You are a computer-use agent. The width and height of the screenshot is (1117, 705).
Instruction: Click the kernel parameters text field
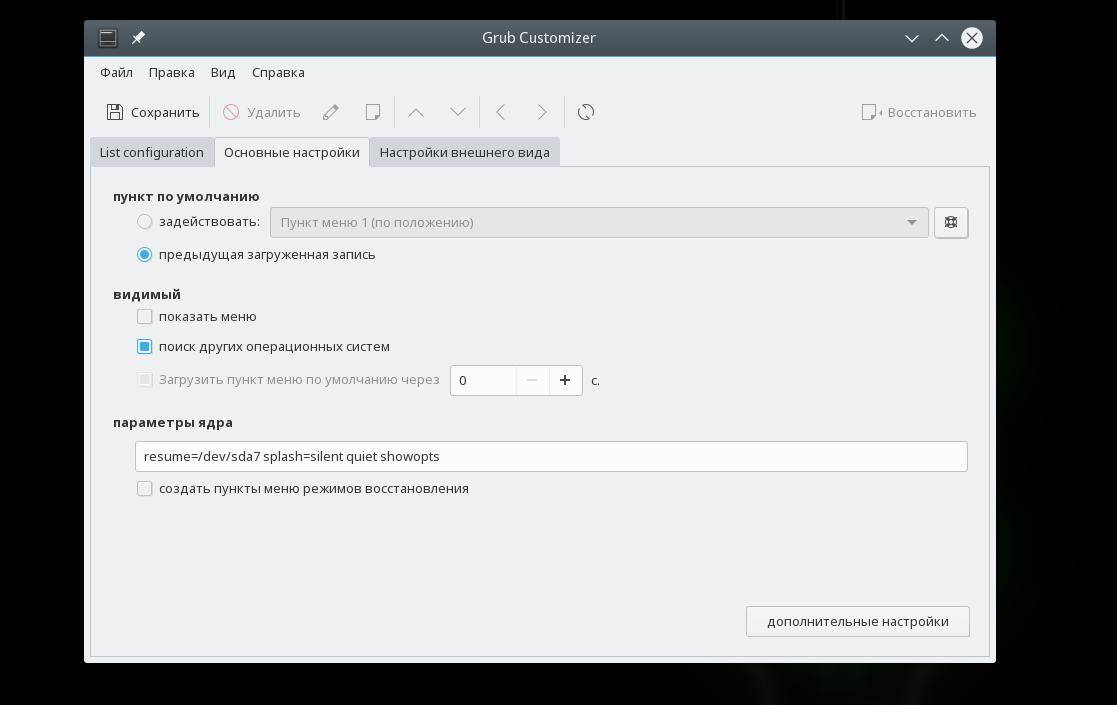click(x=551, y=456)
